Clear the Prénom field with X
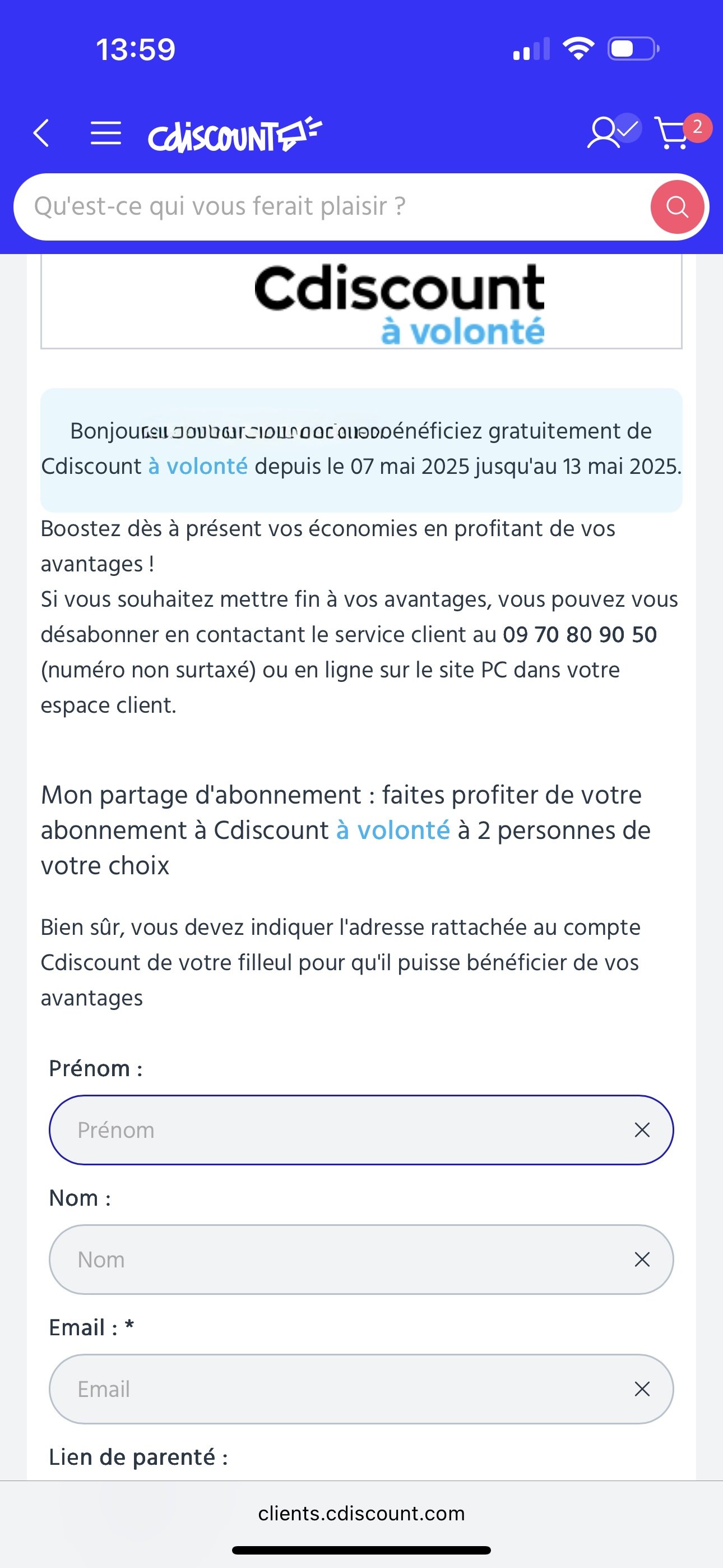 (642, 1131)
